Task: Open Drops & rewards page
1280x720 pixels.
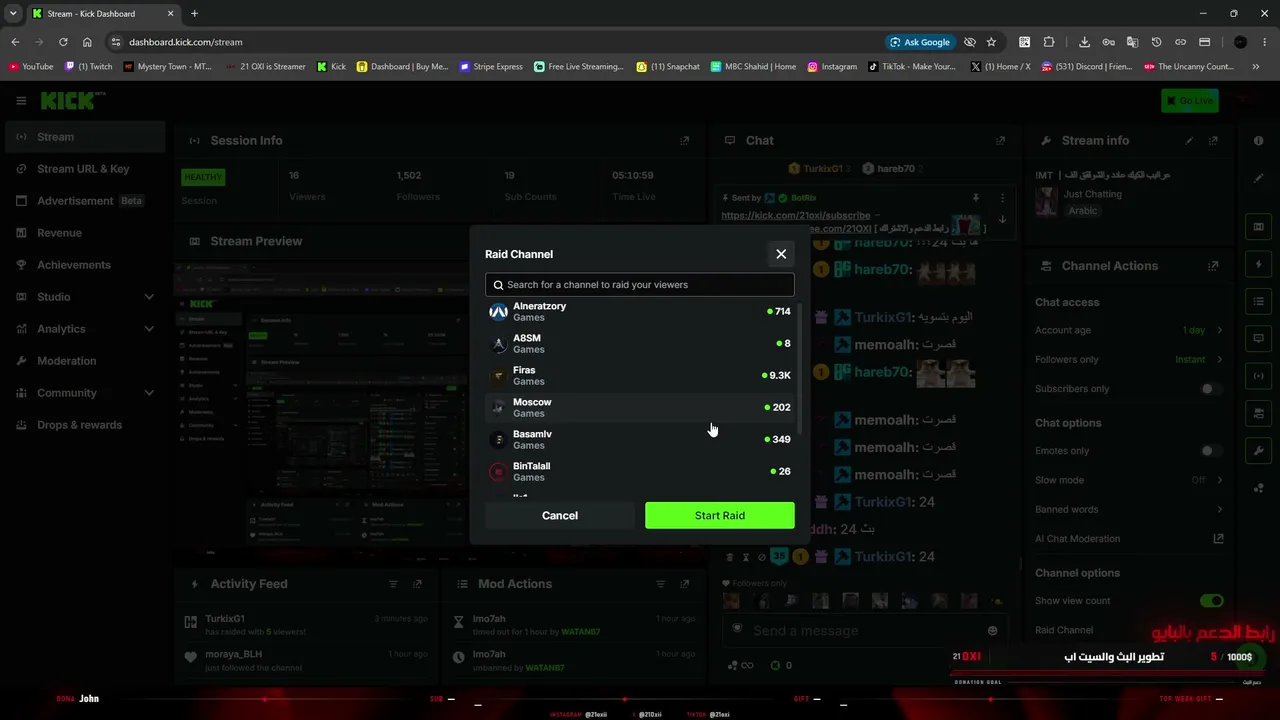Action: 84,425
